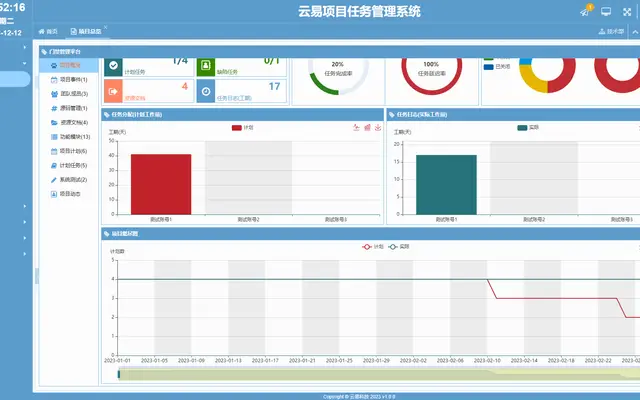Expand the third left navigation arrow
Screen dimensions: 640x400
pos(24,206)
